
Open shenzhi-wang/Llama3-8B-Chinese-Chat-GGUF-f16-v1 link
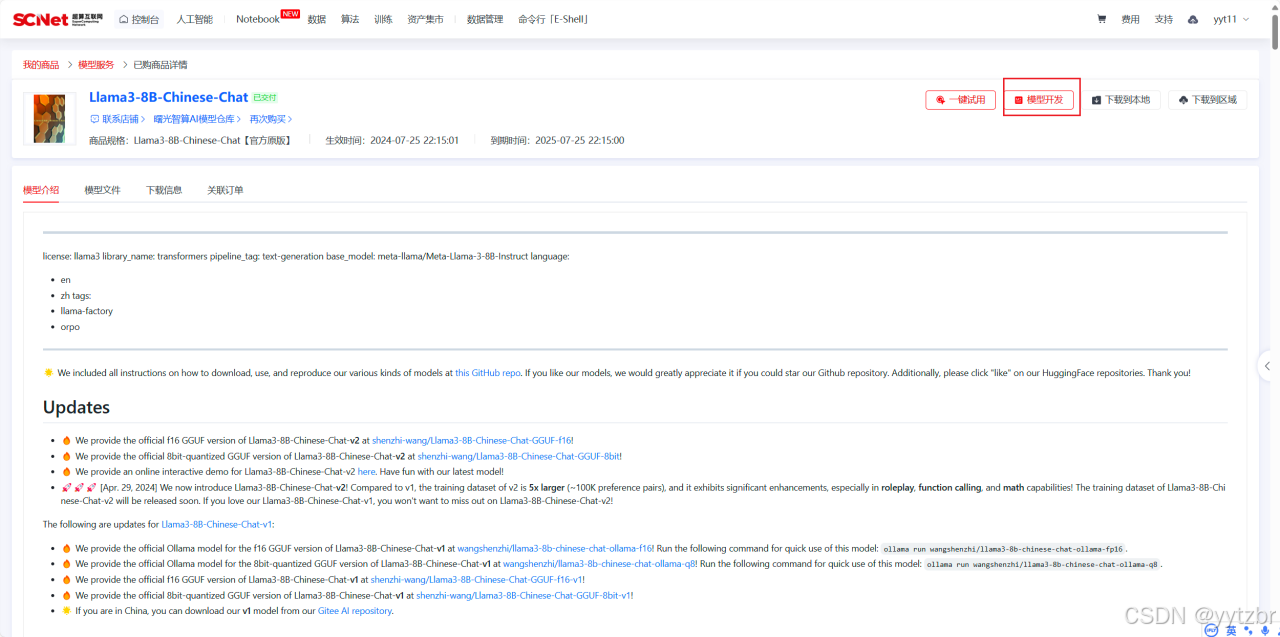click(x=476, y=580)
